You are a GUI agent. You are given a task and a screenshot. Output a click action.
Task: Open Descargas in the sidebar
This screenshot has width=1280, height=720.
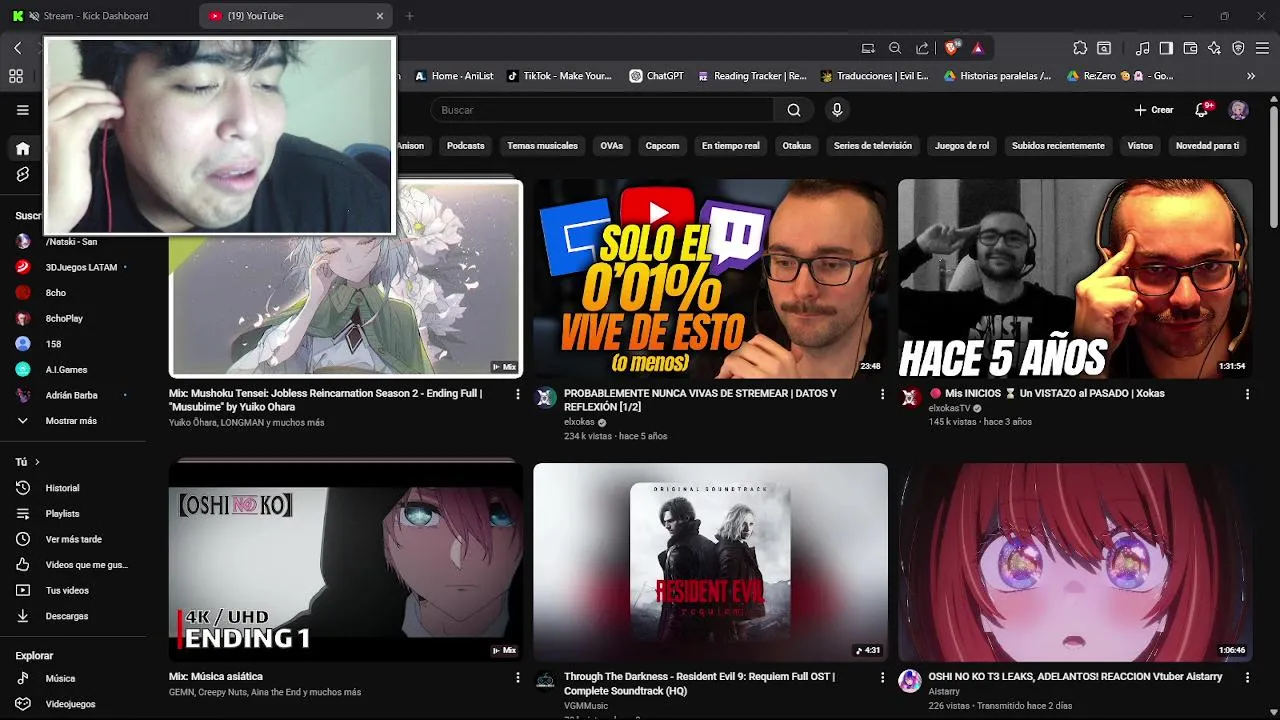point(72,616)
